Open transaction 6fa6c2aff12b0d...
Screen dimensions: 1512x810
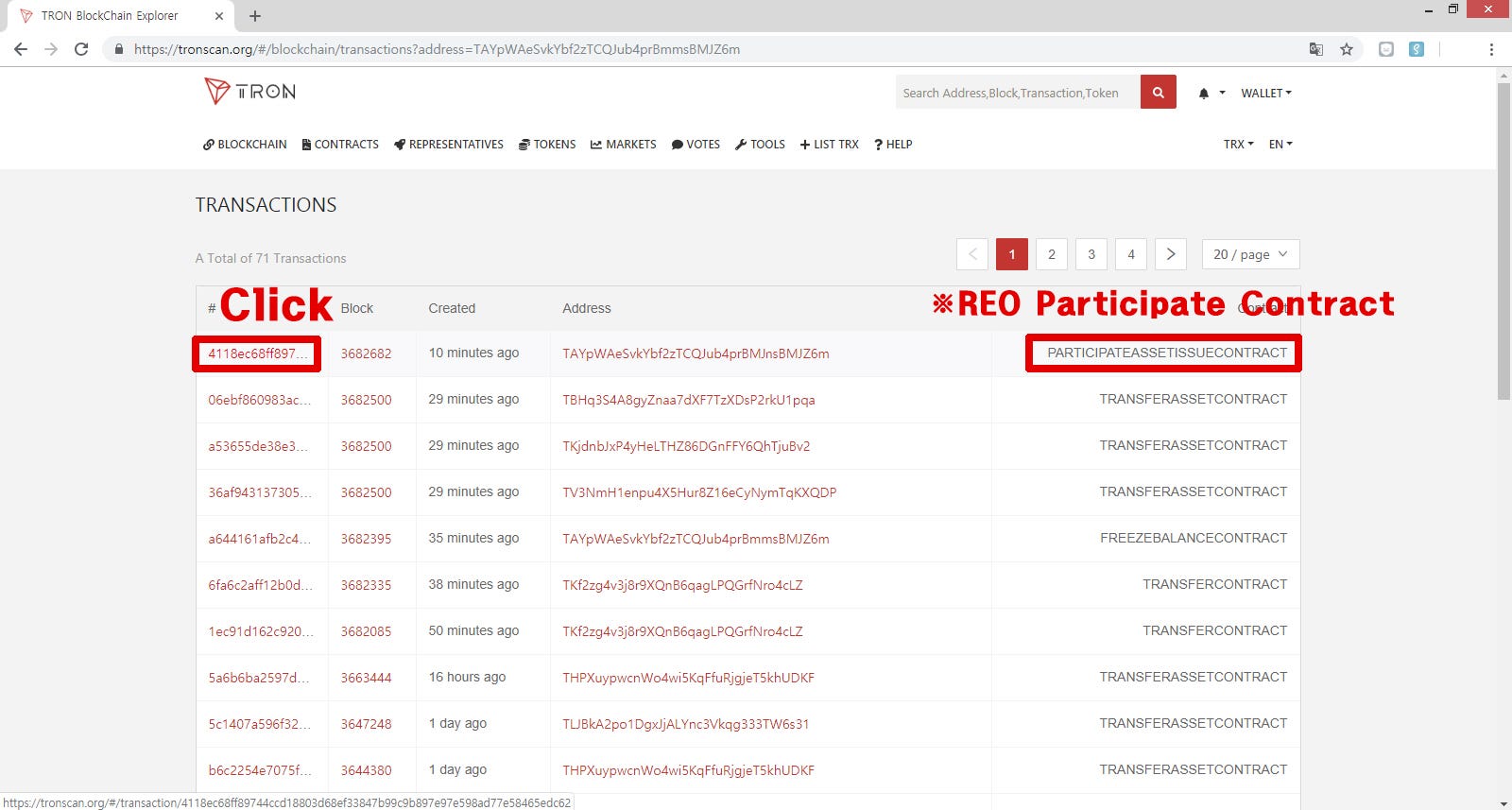(x=260, y=585)
